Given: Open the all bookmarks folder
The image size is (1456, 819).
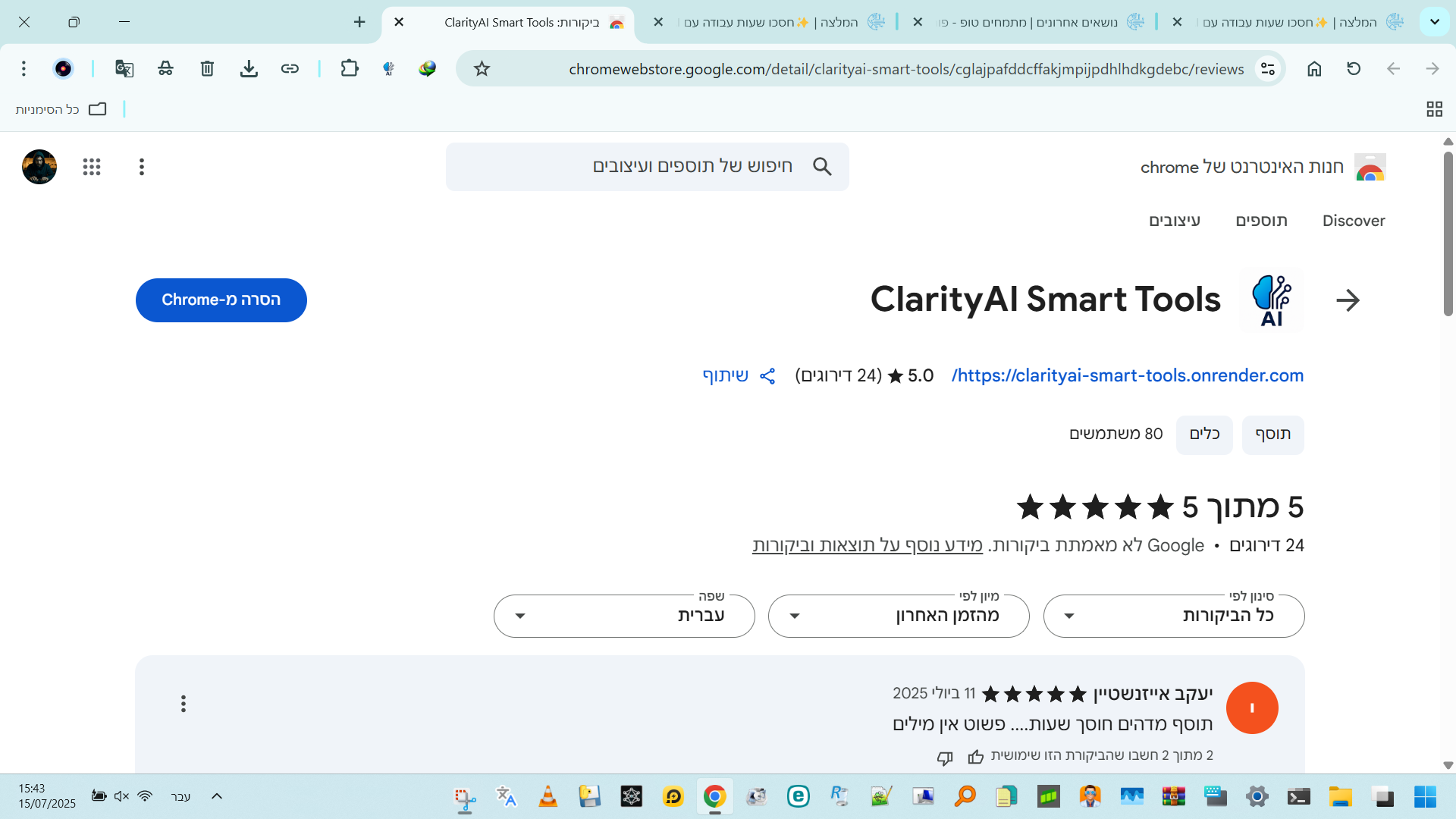Looking at the screenshot, I should [x=61, y=109].
